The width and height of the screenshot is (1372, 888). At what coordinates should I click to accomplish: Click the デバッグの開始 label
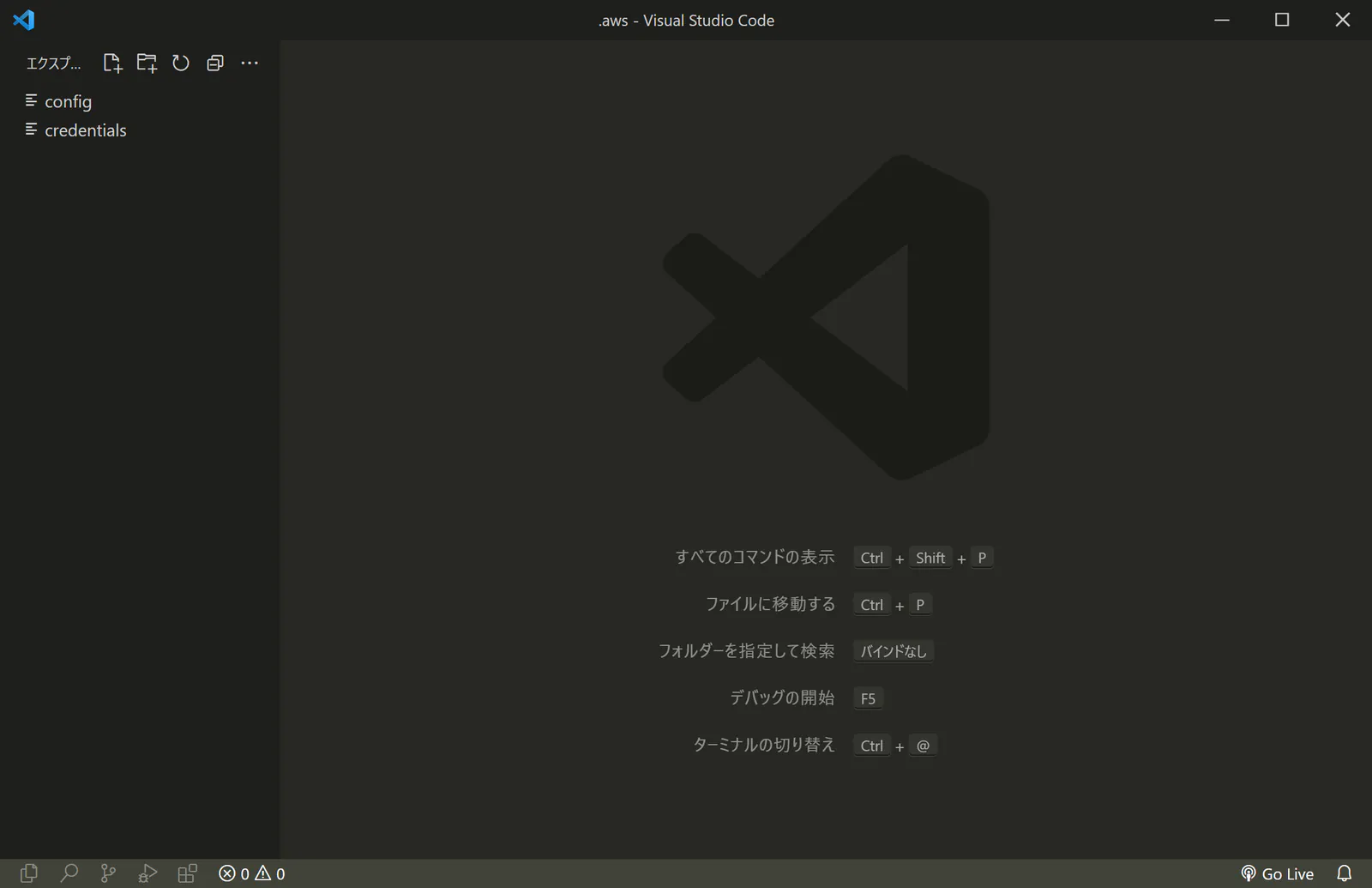(782, 698)
